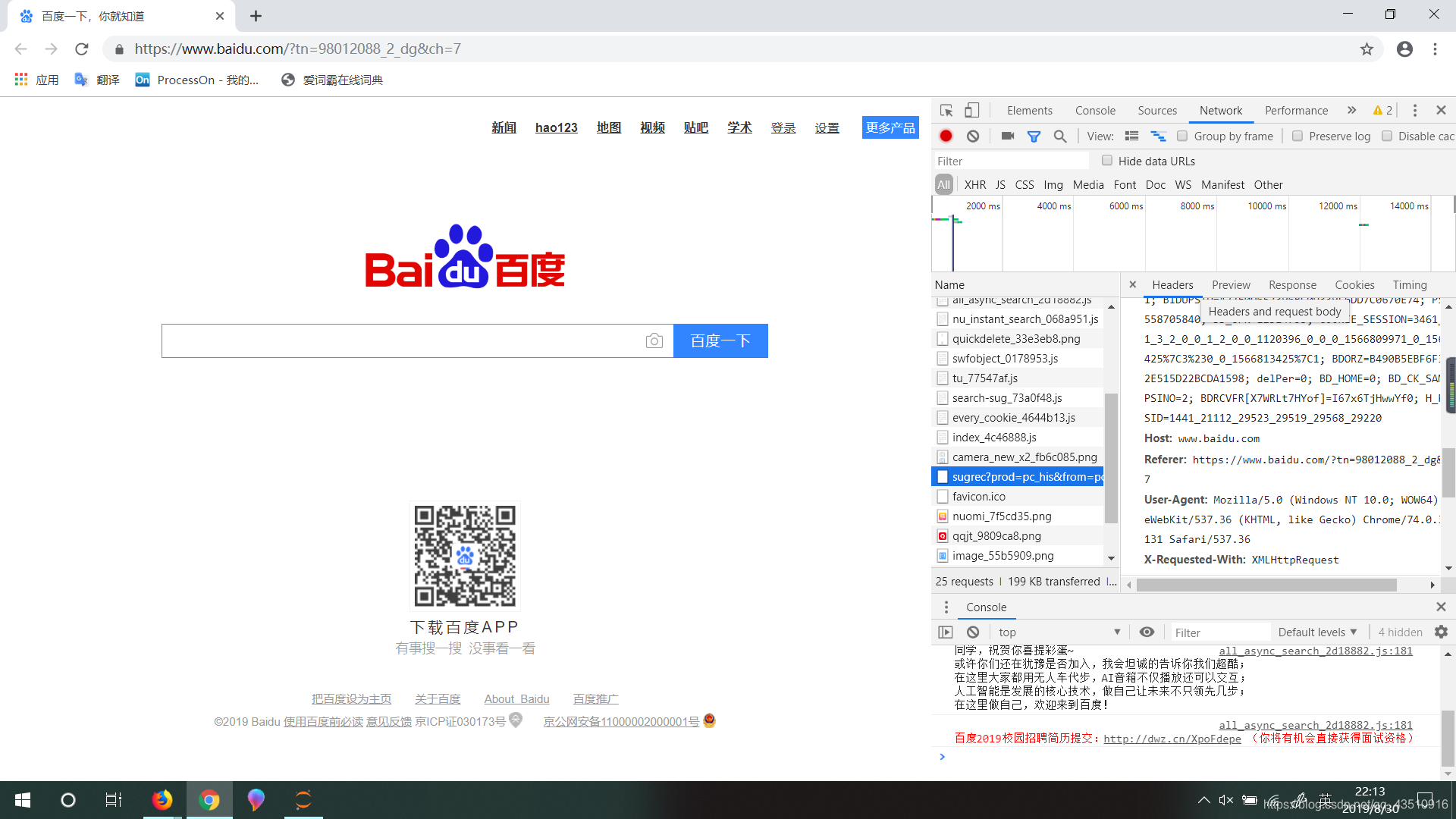Viewport: 1456px width, 819px height.
Task: Click the console Filter field
Action: (1221, 632)
